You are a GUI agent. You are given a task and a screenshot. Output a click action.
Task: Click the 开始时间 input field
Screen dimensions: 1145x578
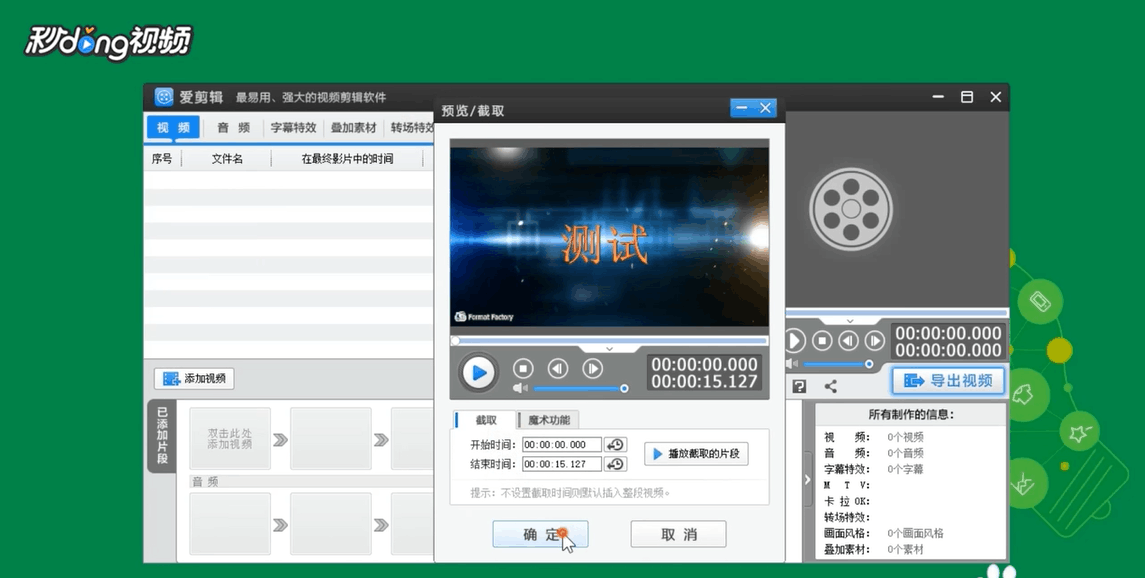point(562,444)
